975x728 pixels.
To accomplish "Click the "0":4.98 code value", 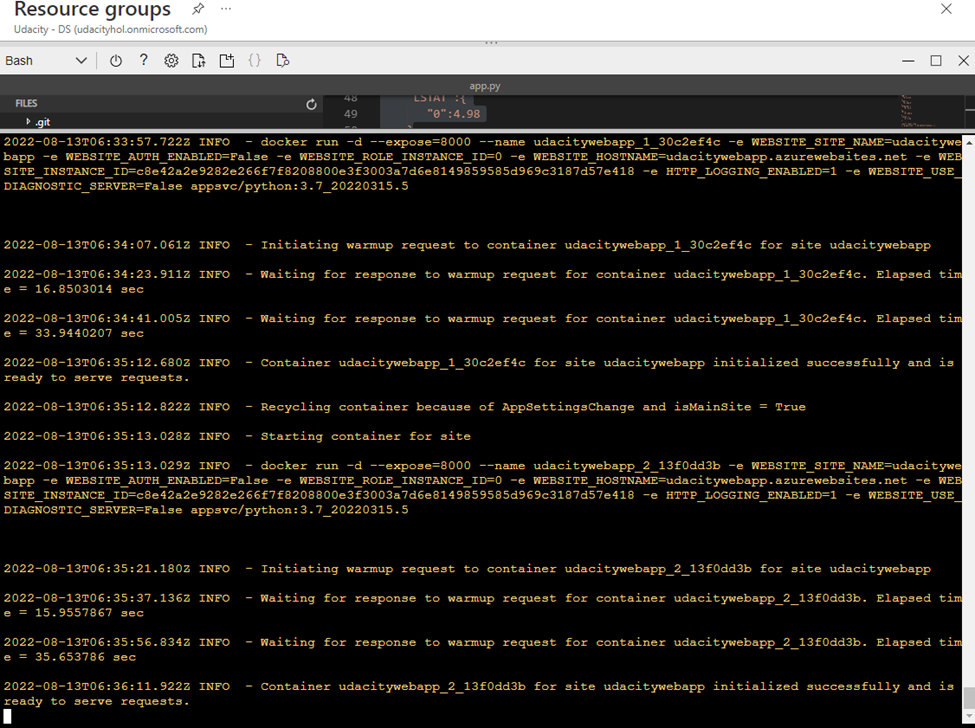I will pos(453,114).
